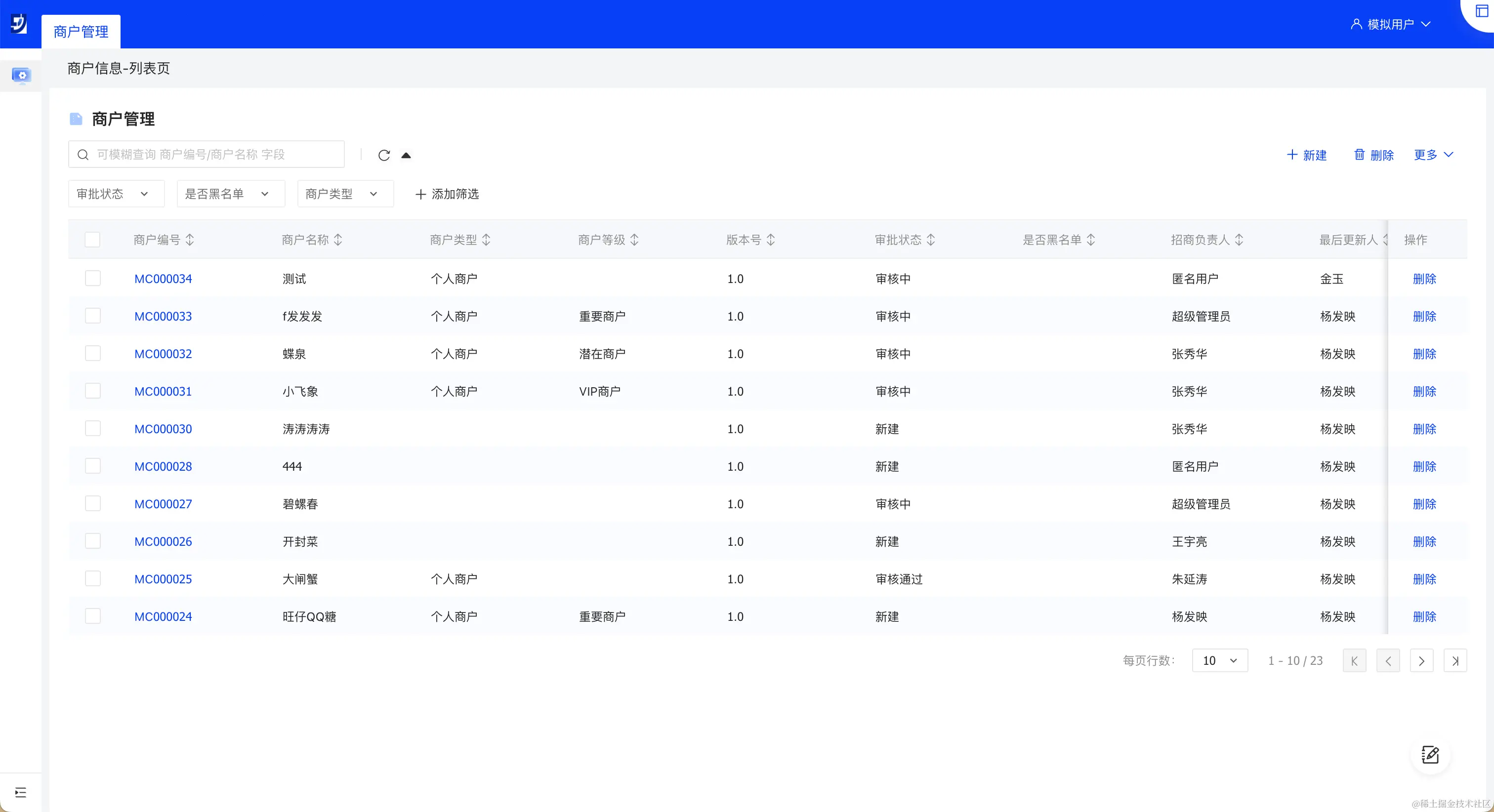Go to the next page arrow
The height and width of the screenshot is (812, 1494).
1421,661
